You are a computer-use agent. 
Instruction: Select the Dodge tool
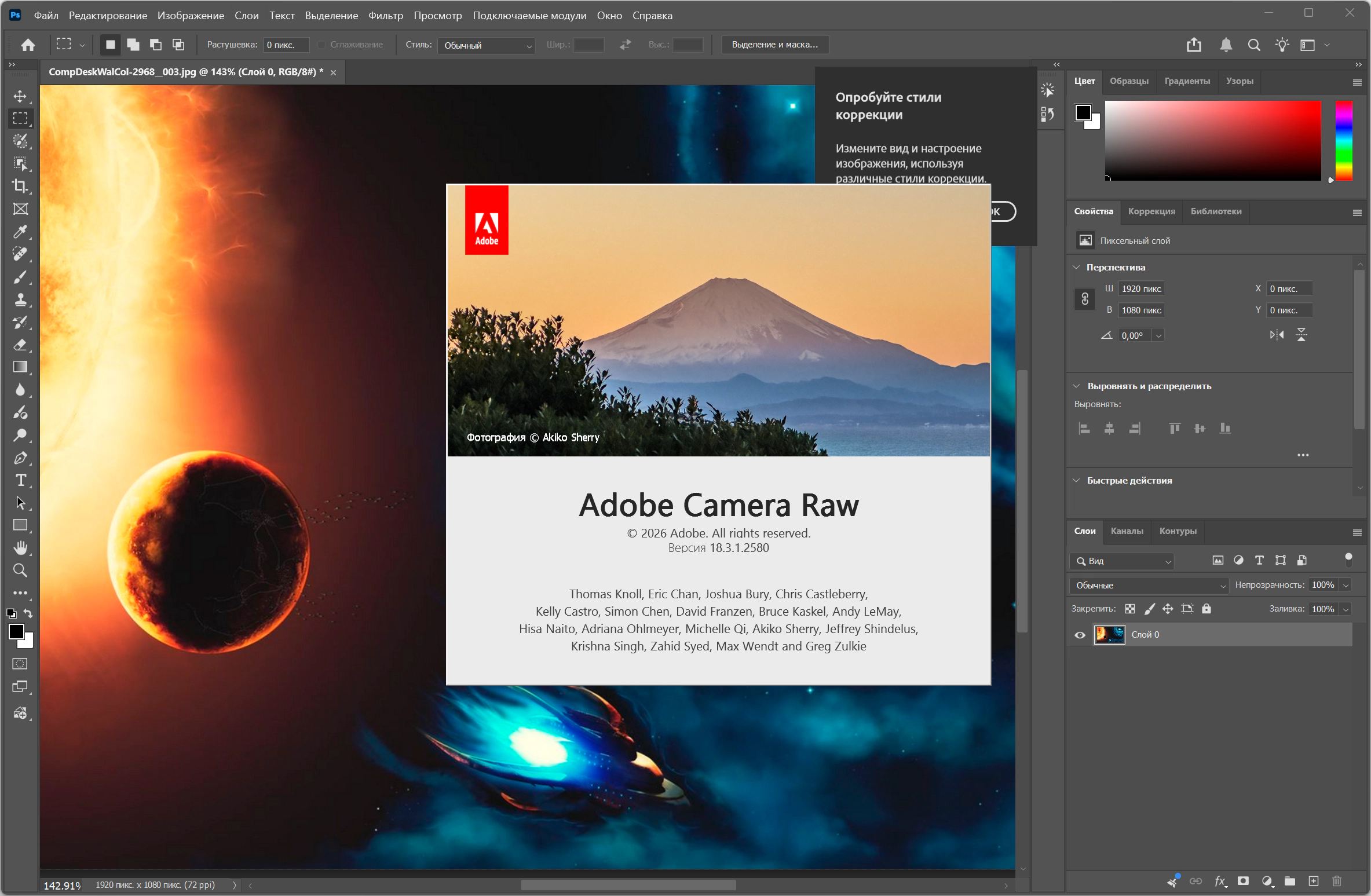point(20,435)
